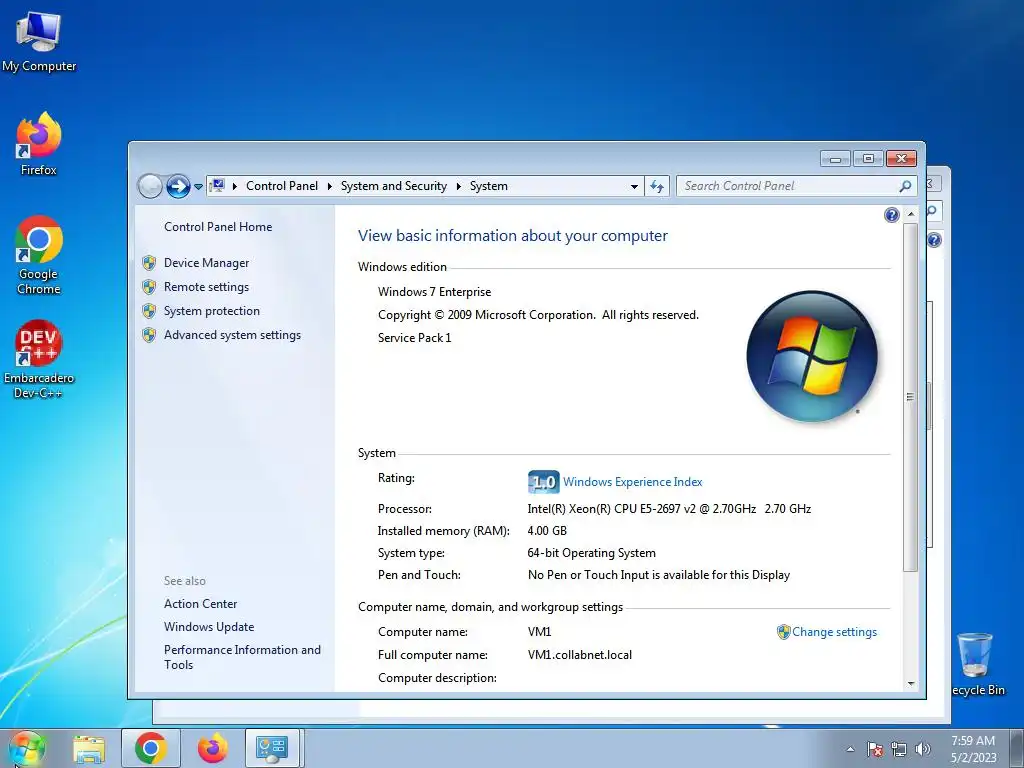Open Advanced system settings link
The width and height of the screenshot is (1024, 768).
click(x=232, y=335)
